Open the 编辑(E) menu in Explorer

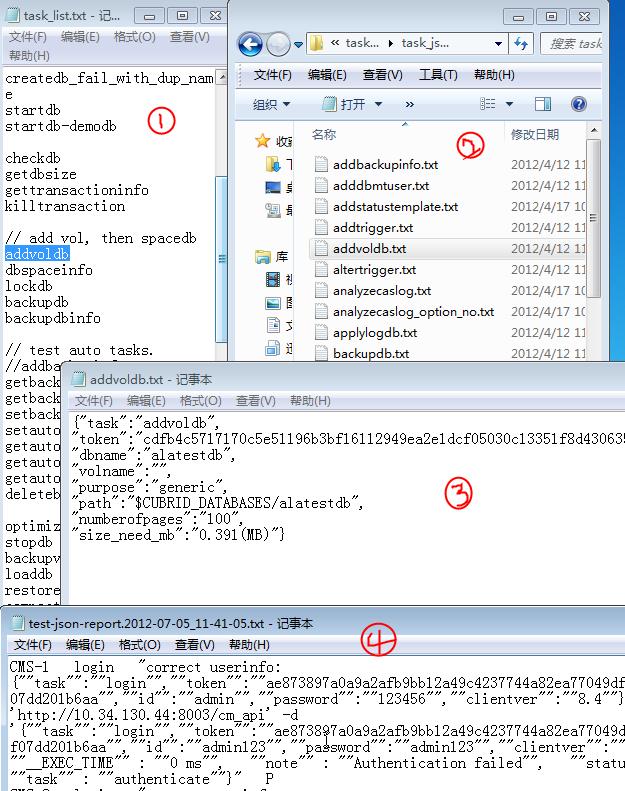327,75
